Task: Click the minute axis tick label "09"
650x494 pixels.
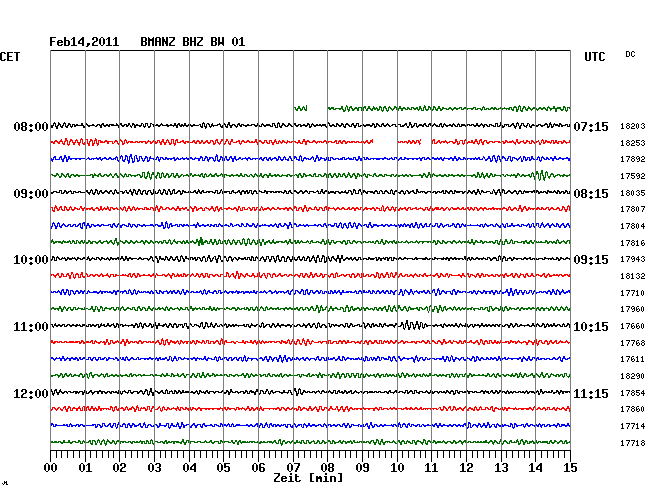Action: pyautogui.click(x=362, y=468)
